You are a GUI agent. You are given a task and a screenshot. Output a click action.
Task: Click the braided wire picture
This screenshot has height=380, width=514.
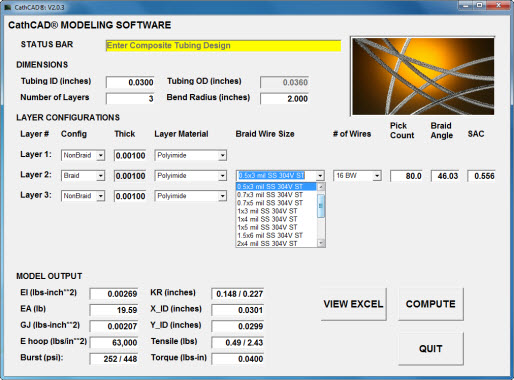tap(423, 76)
